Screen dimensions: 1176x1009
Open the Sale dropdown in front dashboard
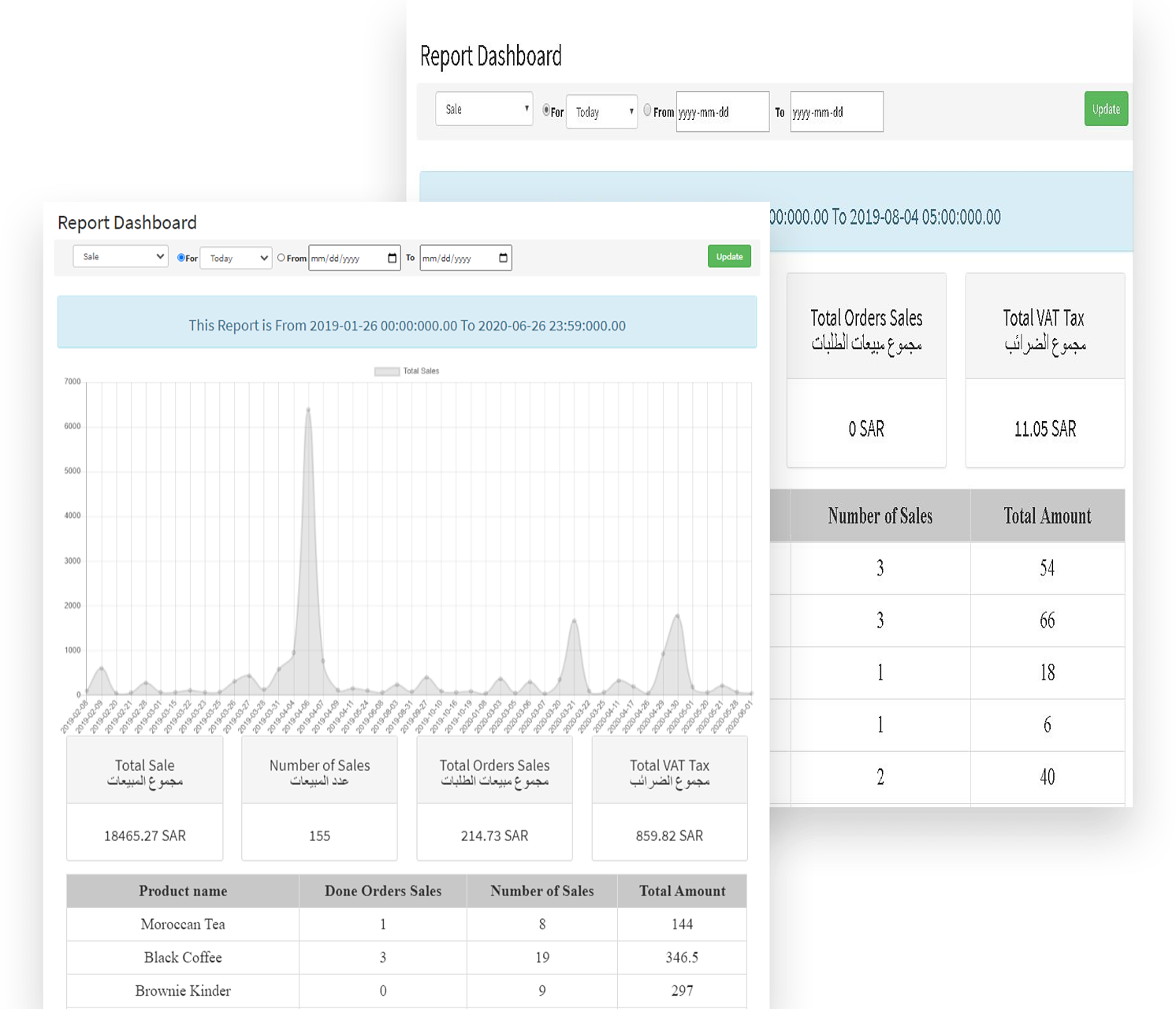click(121, 257)
